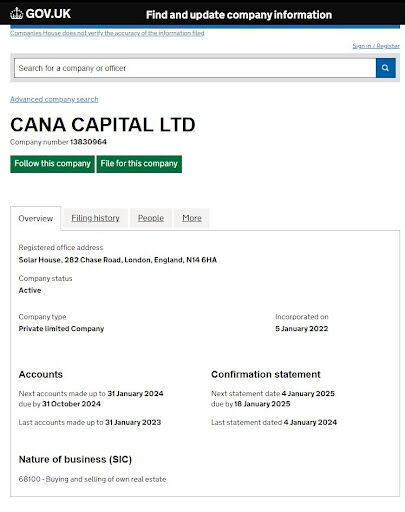Image resolution: width=405 pixels, height=512 pixels.
Task: Switch to the People tab
Action: [151, 218]
